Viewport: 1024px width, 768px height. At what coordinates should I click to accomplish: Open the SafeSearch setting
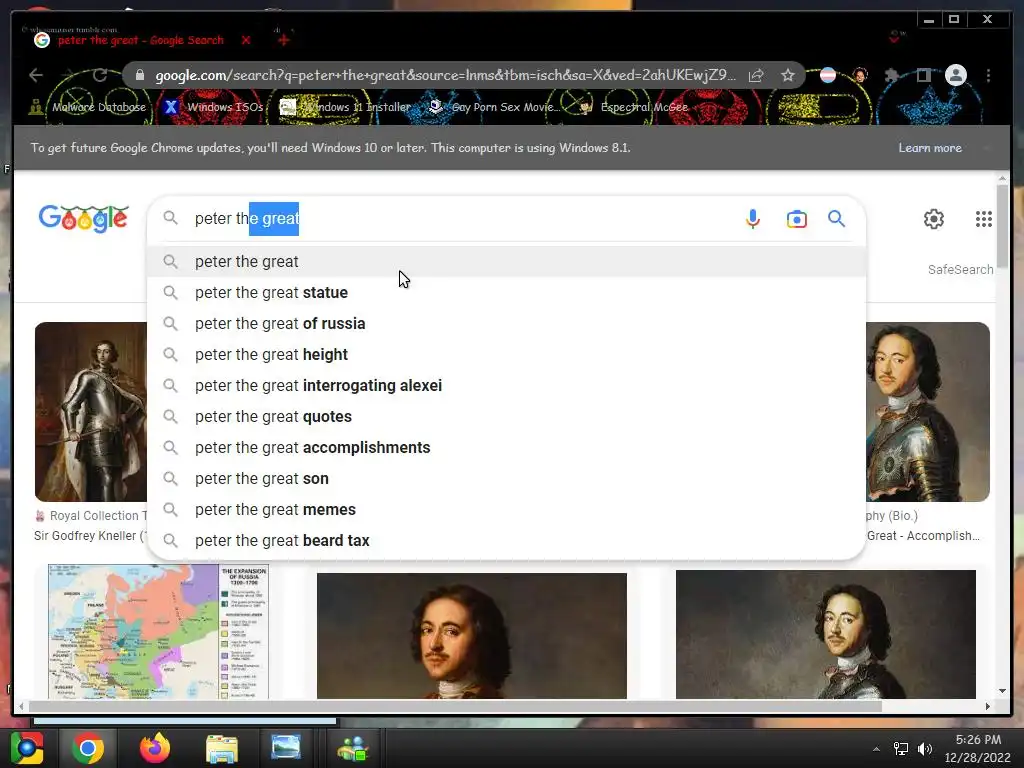tap(960, 270)
